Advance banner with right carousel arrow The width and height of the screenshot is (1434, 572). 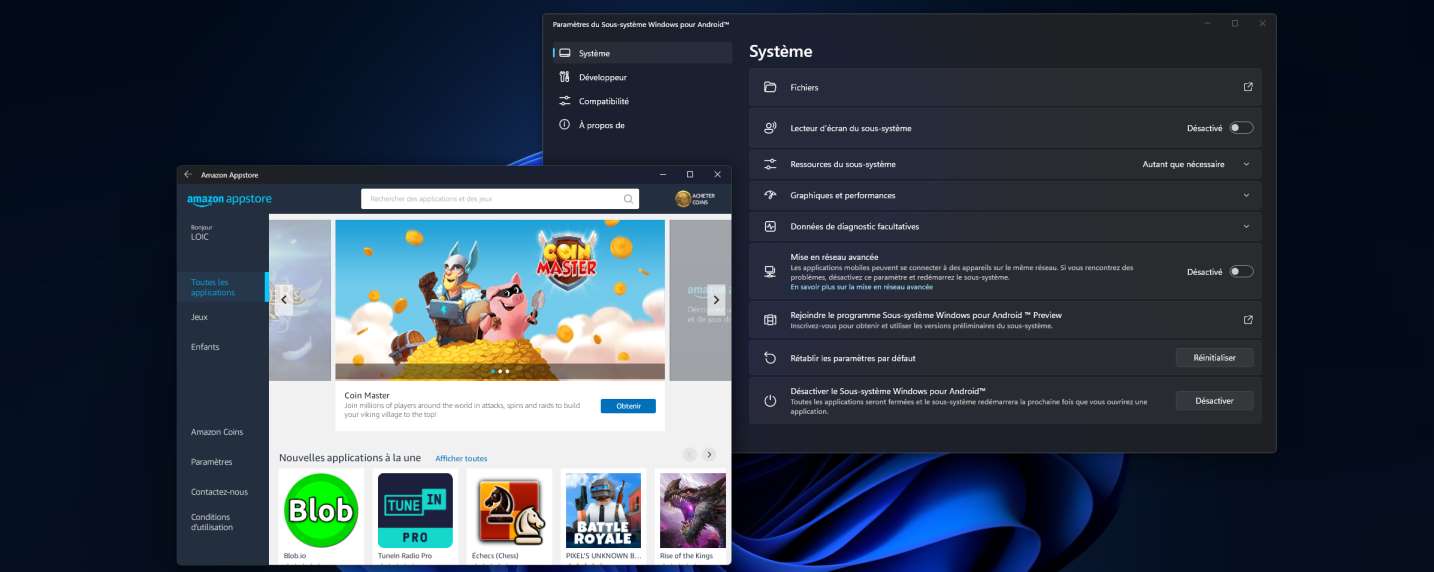[716, 299]
